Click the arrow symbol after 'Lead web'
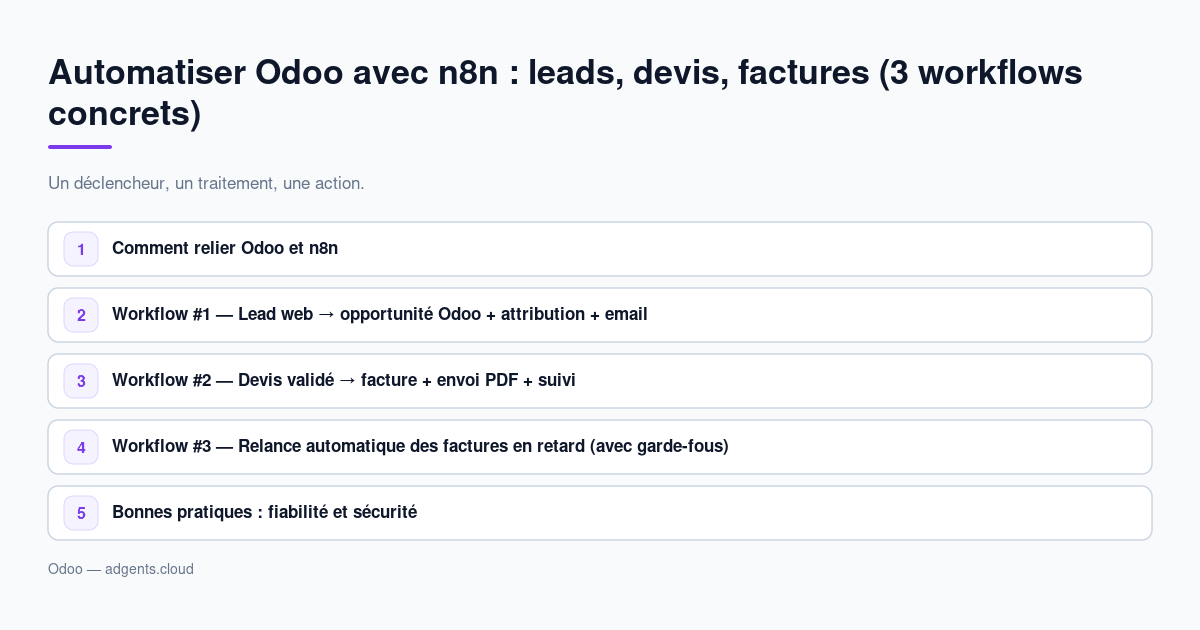The image size is (1200, 630). pyautogui.click(x=326, y=314)
